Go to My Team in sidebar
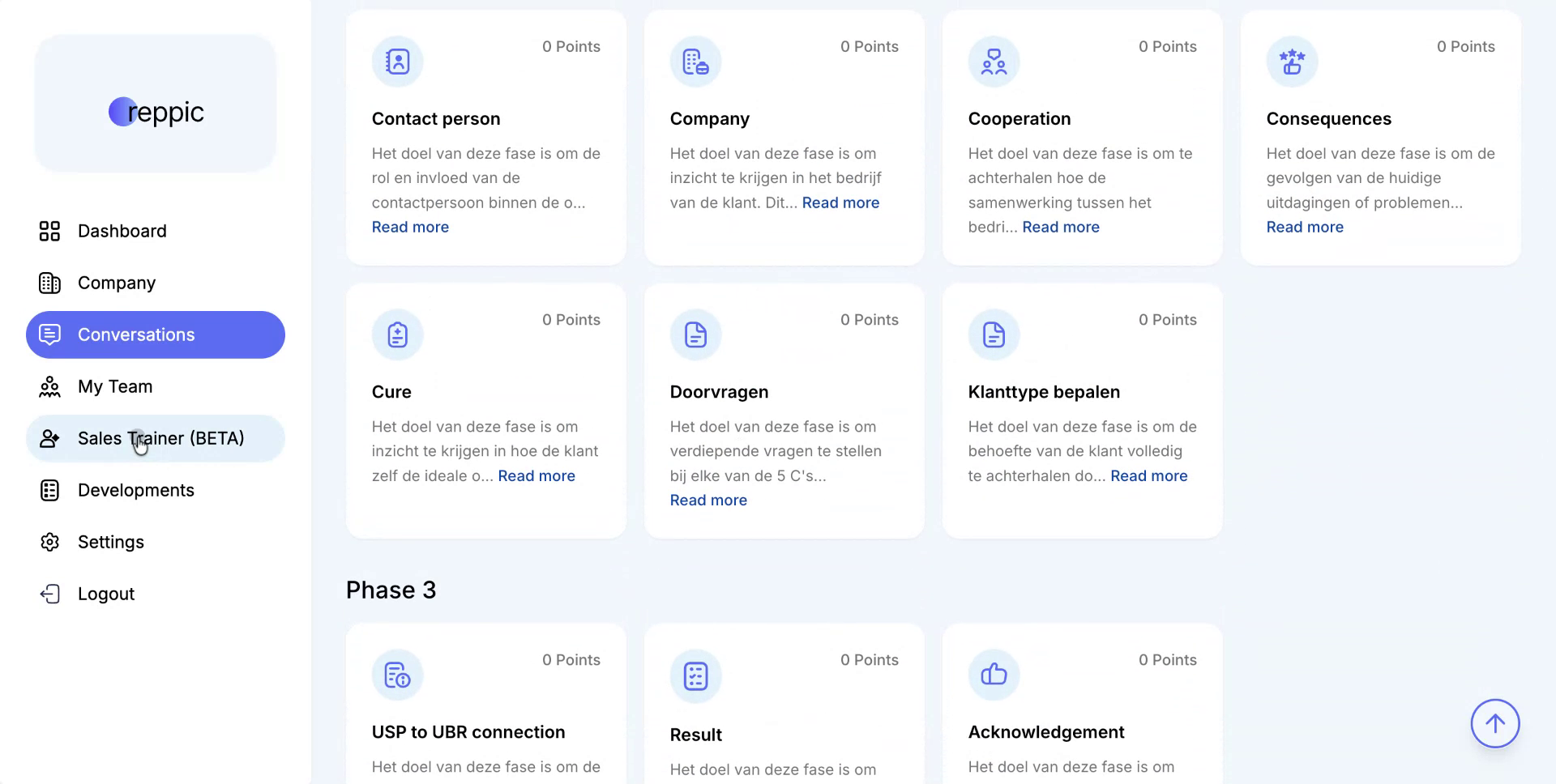This screenshot has width=1556, height=784. [114, 387]
